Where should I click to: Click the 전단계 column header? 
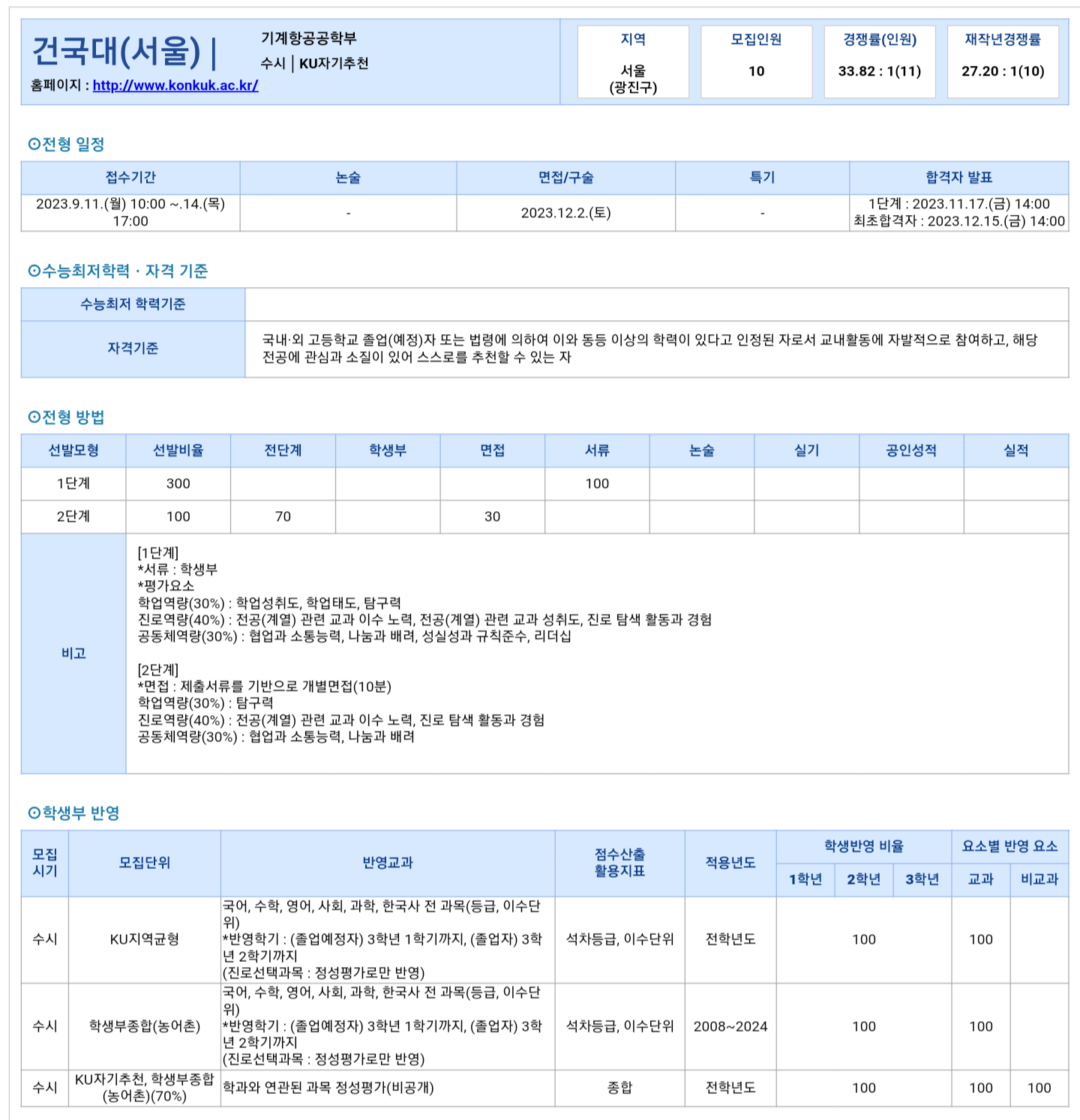tap(283, 451)
